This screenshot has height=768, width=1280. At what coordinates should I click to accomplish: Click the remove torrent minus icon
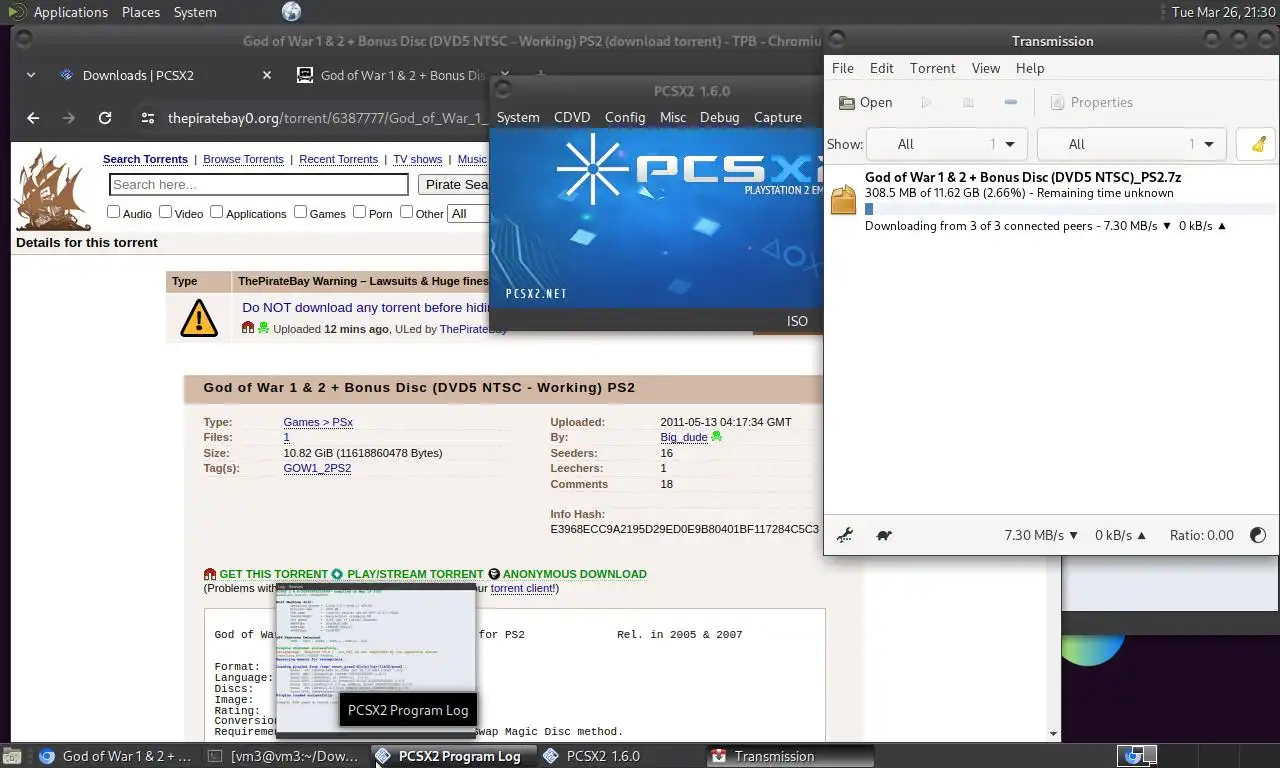1010,102
